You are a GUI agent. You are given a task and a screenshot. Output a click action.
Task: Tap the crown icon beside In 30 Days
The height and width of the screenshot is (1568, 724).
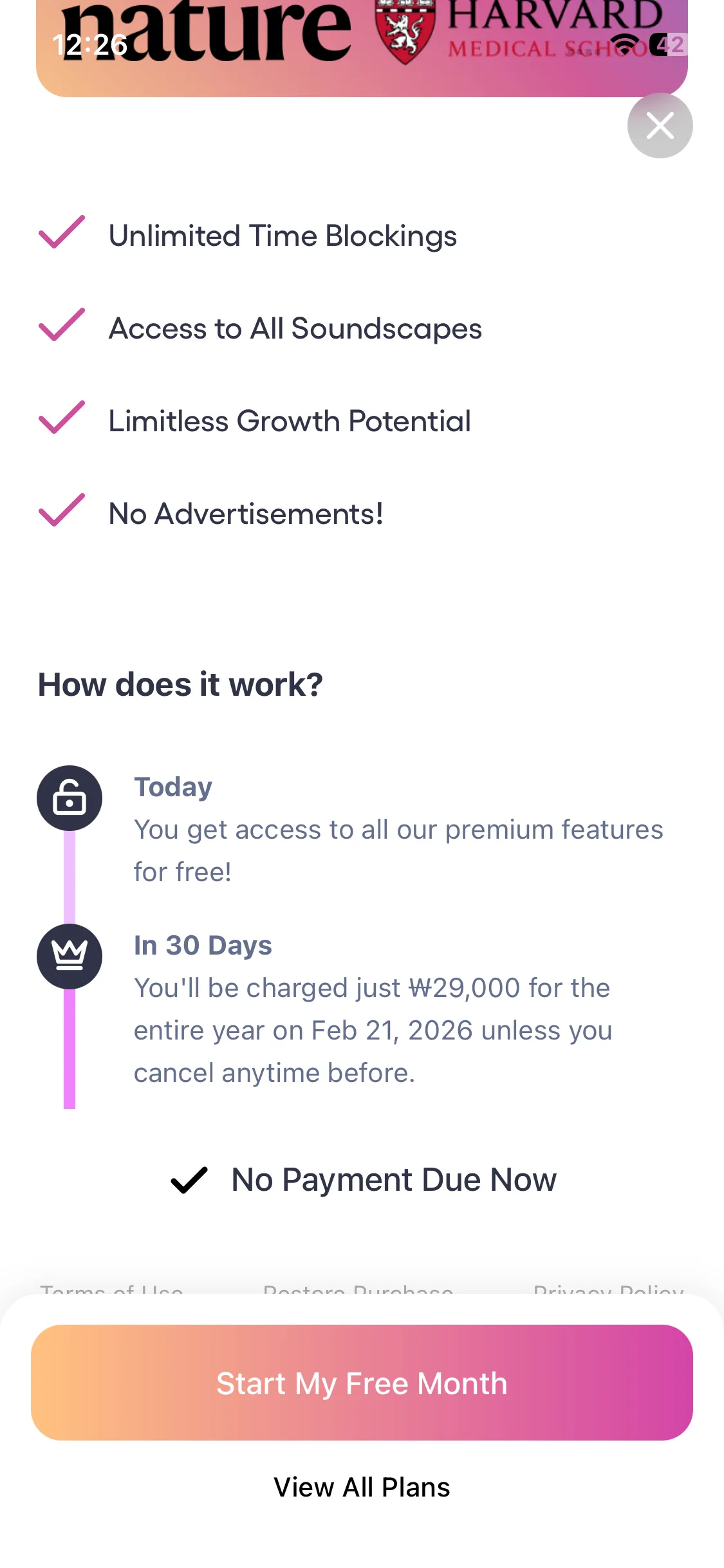click(x=70, y=956)
